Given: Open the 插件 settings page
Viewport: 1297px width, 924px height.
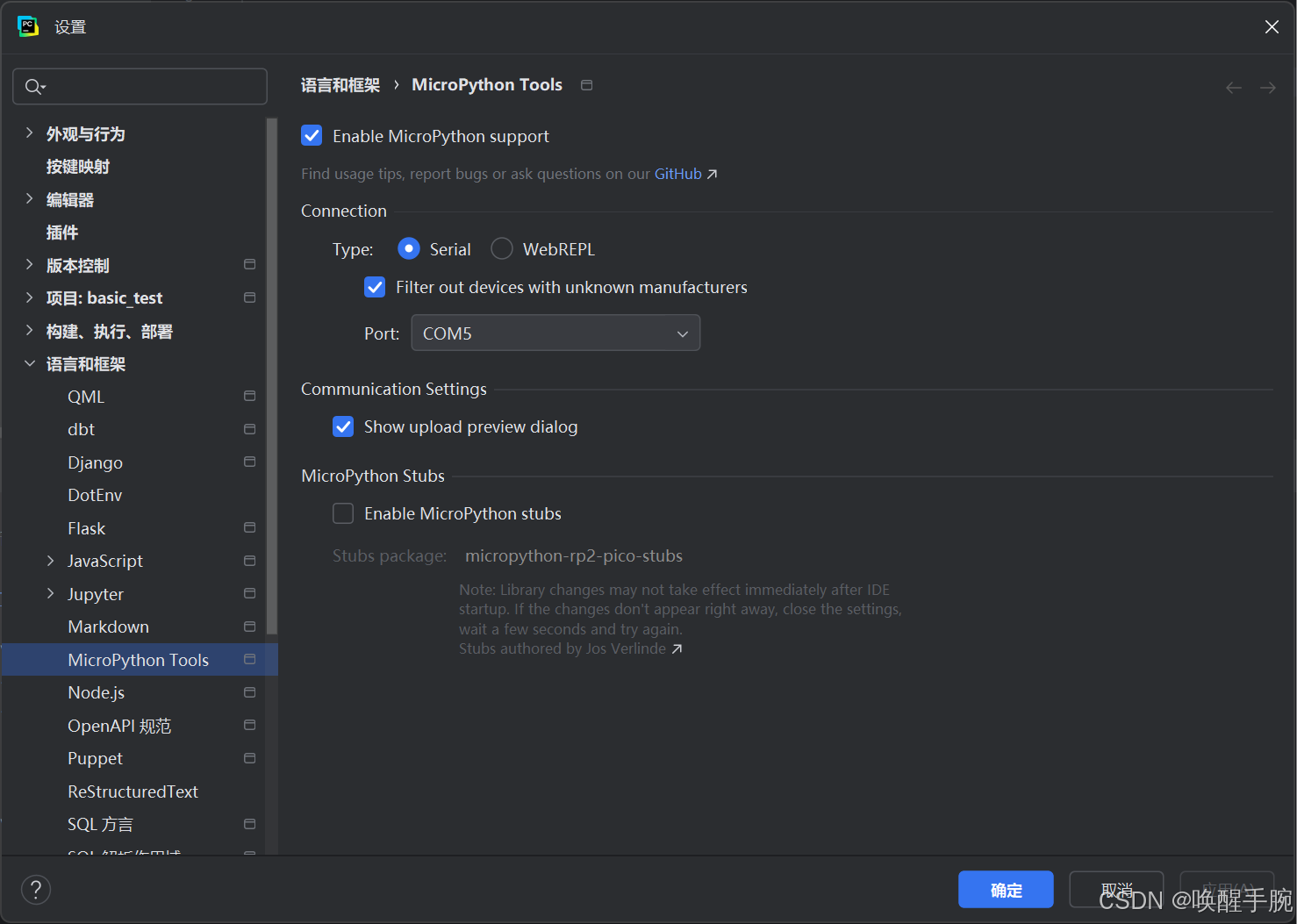Looking at the screenshot, I should point(62,233).
